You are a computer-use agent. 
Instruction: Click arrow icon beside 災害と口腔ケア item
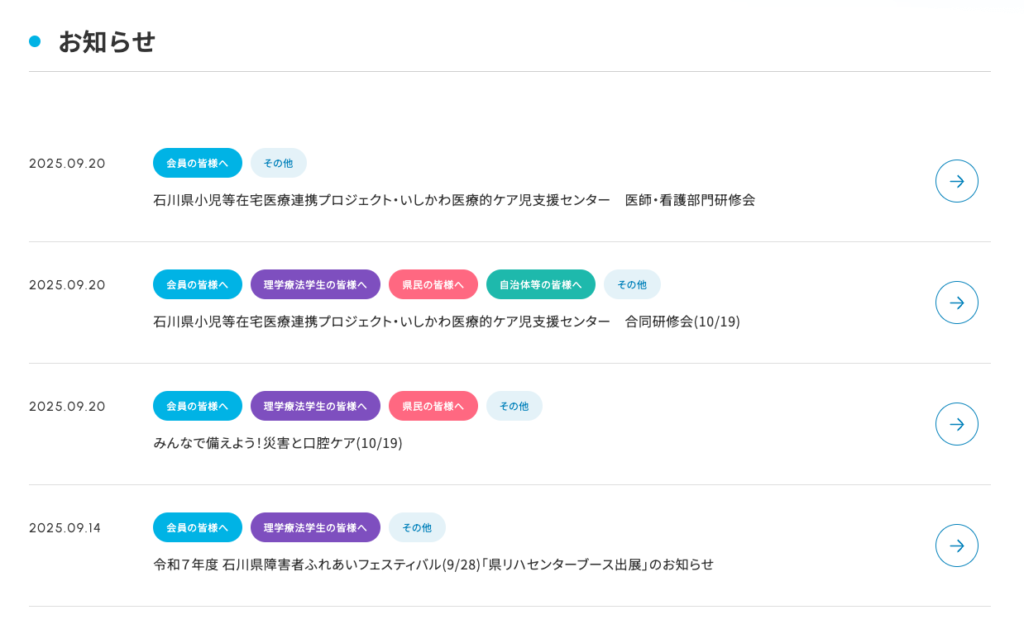coord(956,424)
